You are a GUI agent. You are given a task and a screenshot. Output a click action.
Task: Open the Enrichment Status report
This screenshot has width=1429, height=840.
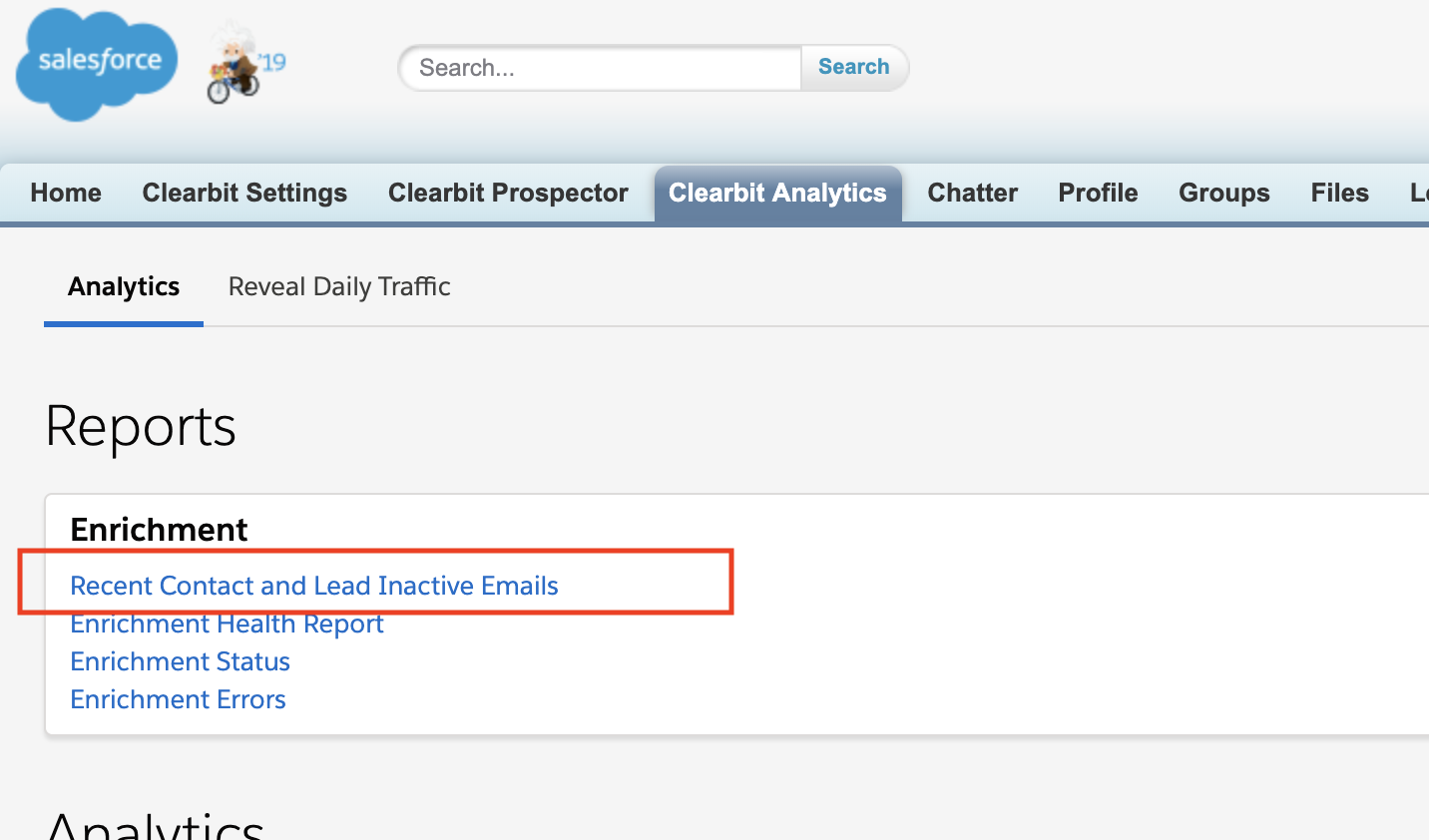coord(180,661)
